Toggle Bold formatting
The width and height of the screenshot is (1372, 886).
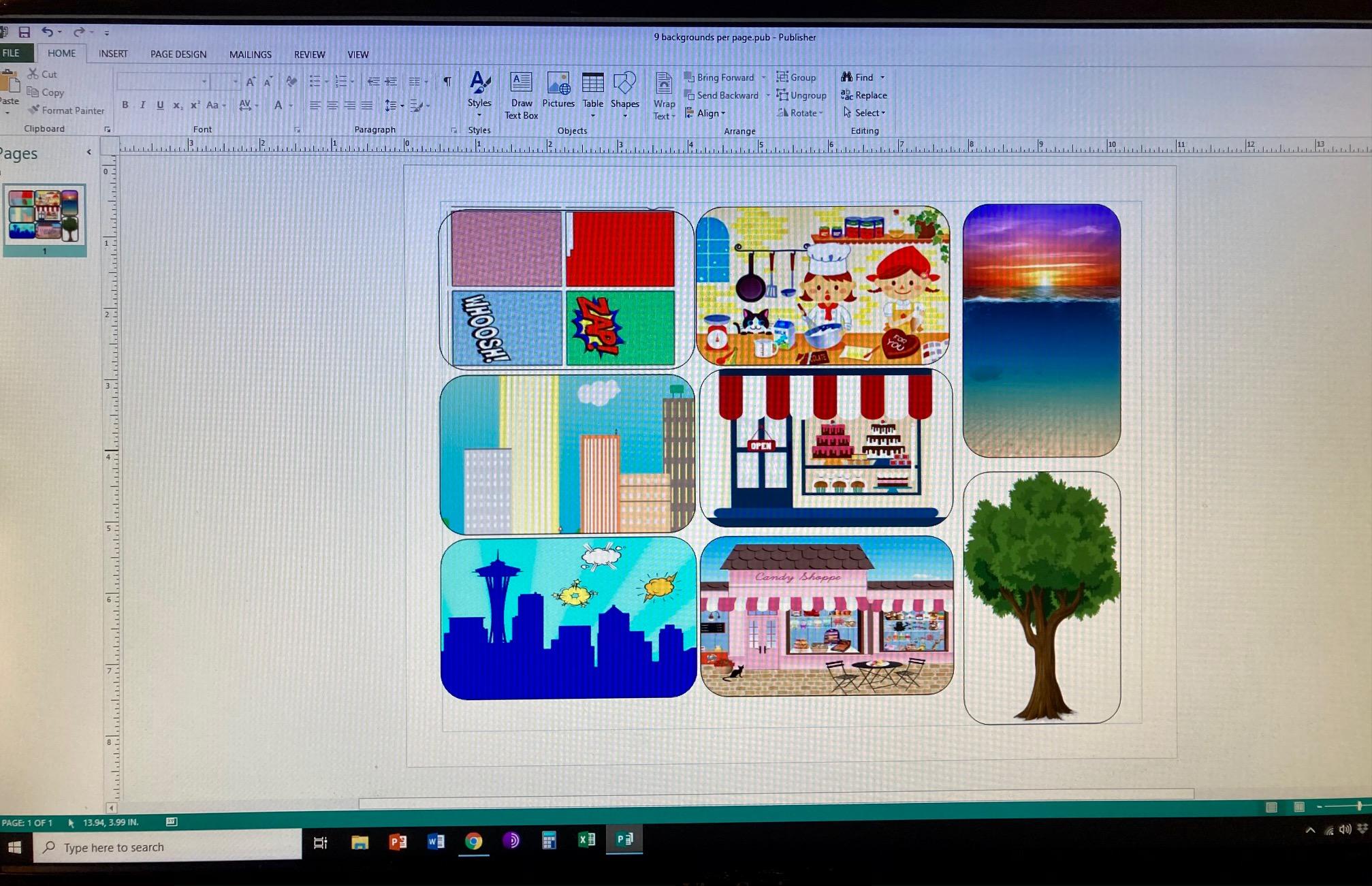[x=125, y=105]
